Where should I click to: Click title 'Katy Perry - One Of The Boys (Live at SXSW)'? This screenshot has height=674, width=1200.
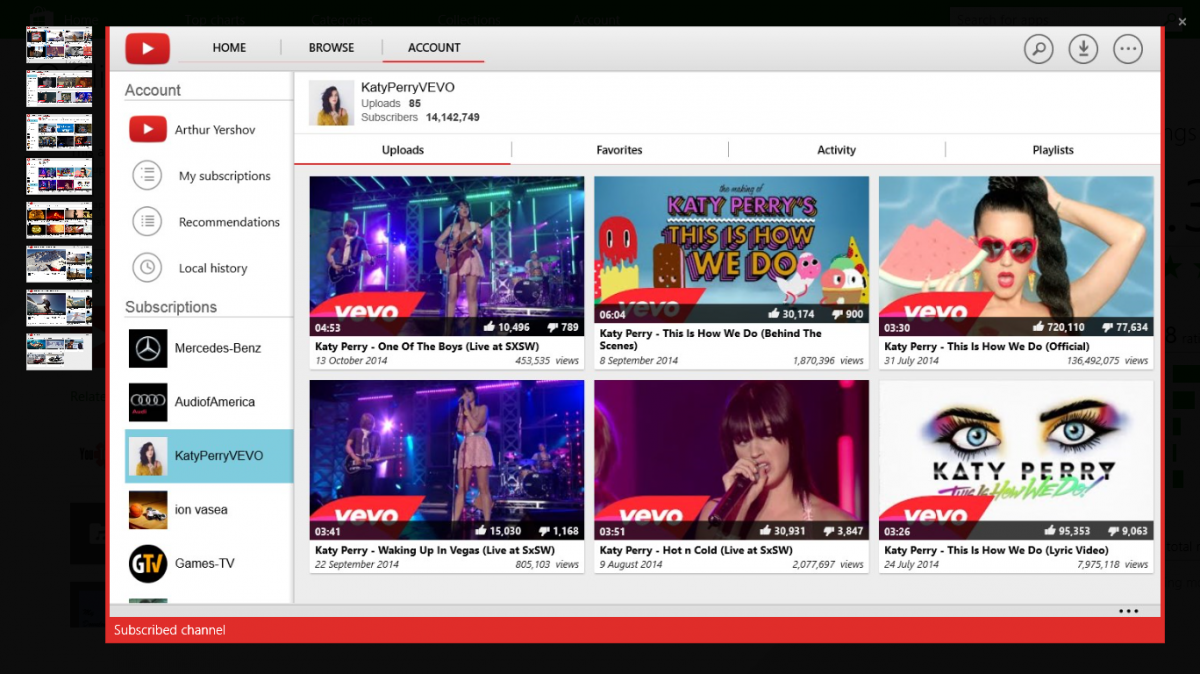[429, 347]
